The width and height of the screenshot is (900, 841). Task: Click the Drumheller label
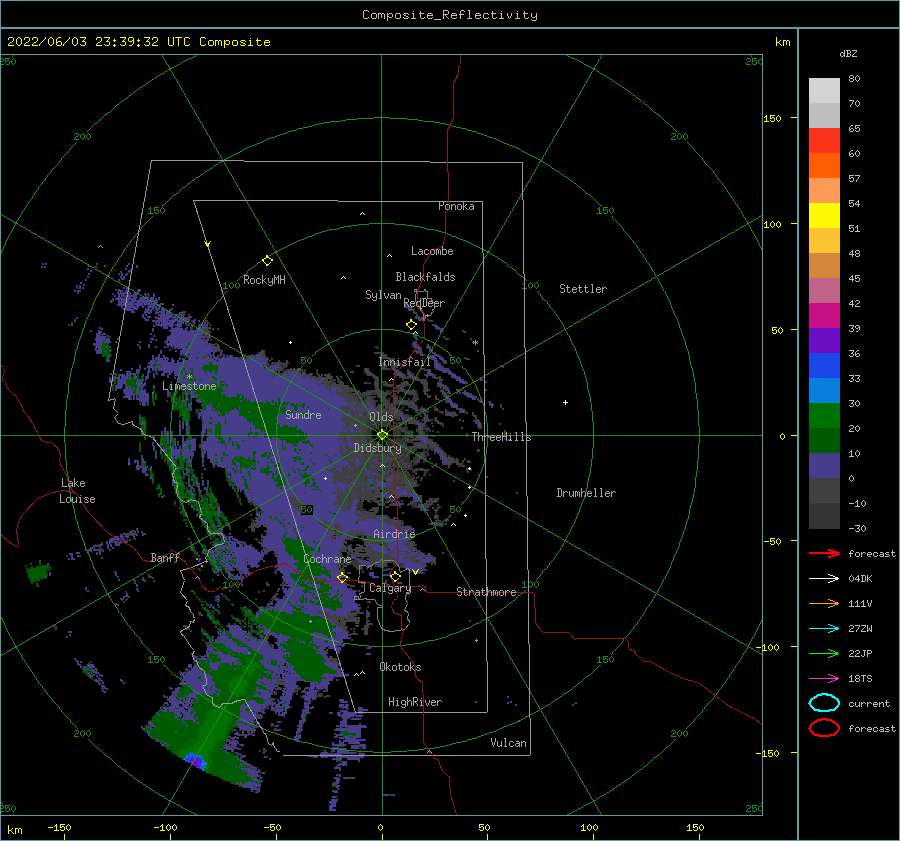point(585,493)
